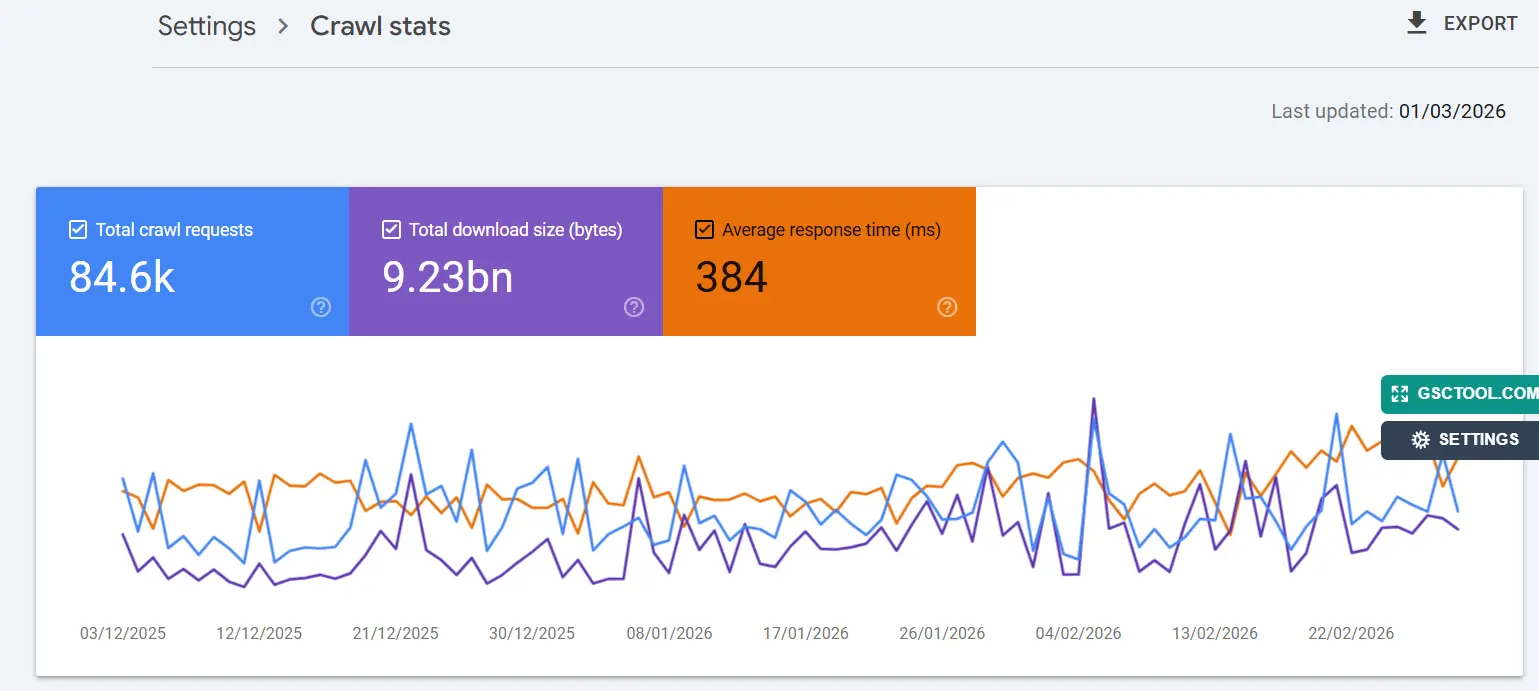1539x691 pixels.
Task: Click the 03/12/2025 date label on the chart
Action: [122, 633]
